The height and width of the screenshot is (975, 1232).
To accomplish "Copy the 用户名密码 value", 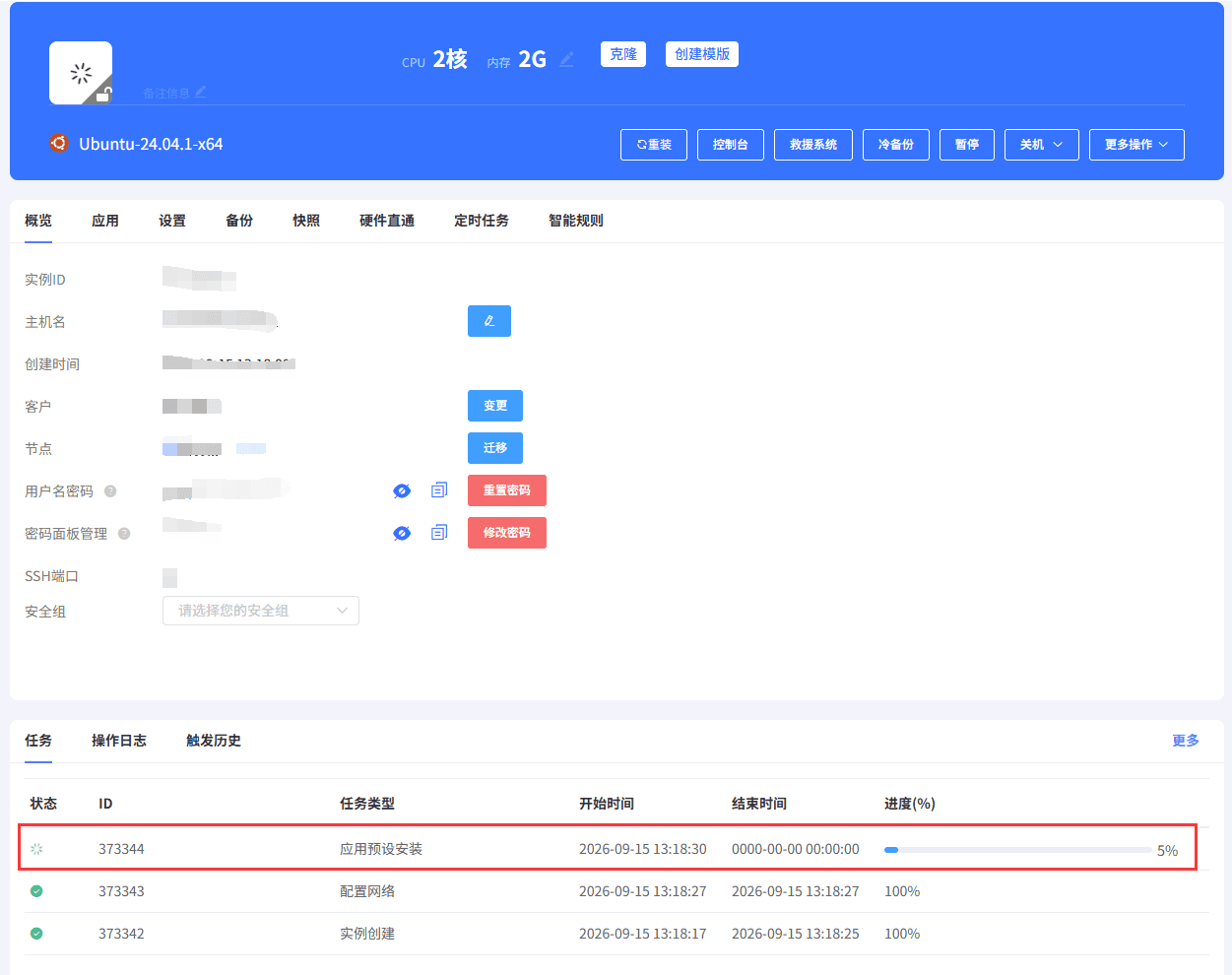I will (439, 489).
